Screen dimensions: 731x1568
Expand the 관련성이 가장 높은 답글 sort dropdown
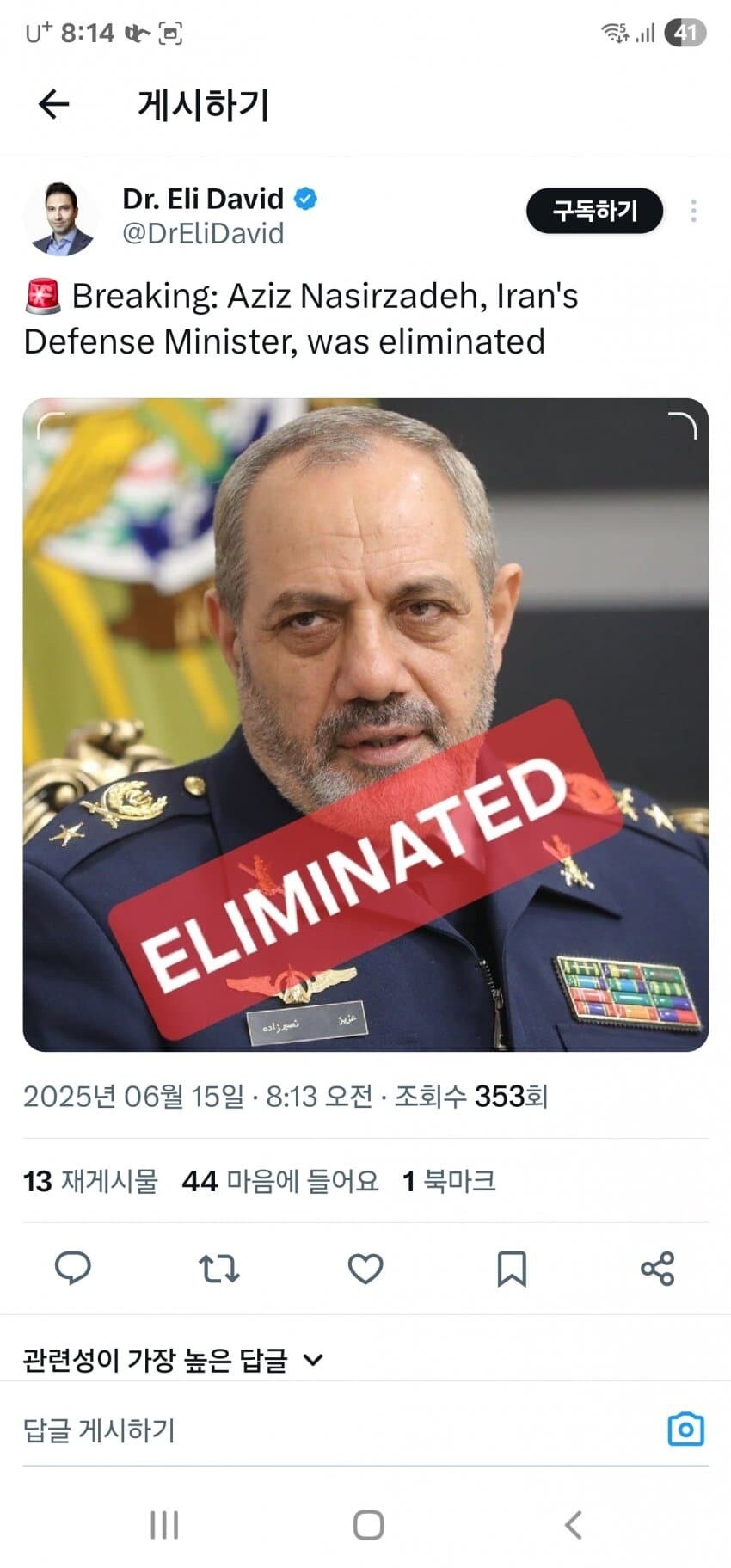173,1360
